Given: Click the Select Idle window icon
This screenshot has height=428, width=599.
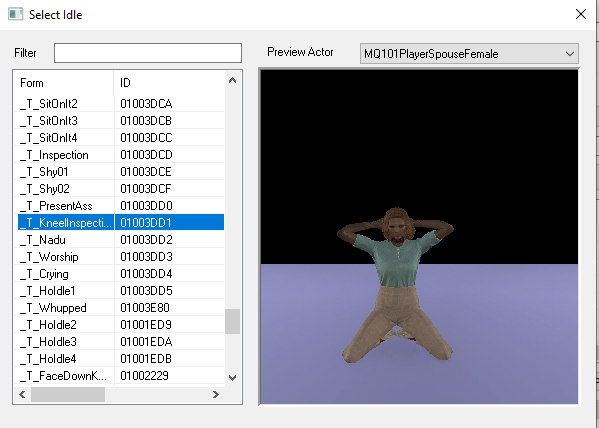Looking at the screenshot, I should click(15, 14).
